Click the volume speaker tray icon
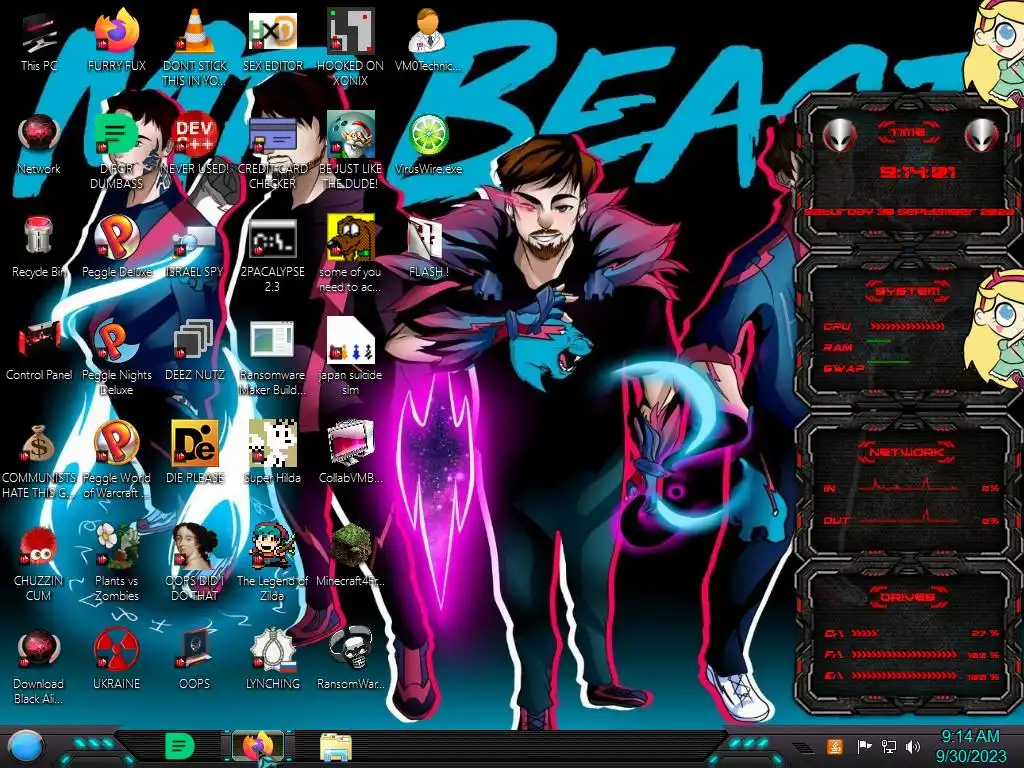Viewport: 1024px width, 768px height. tap(913, 746)
